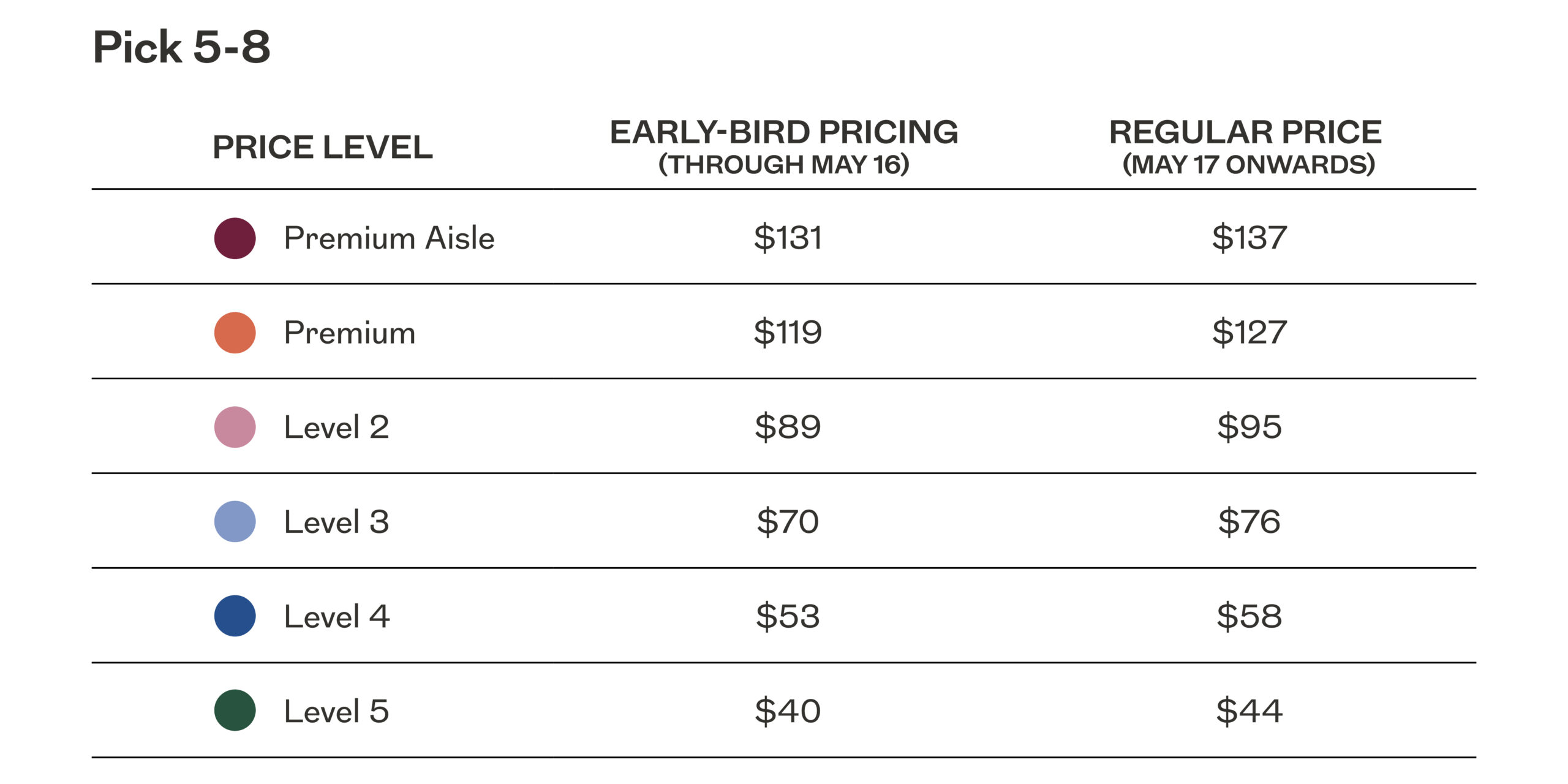1568x784 pixels.
Task: Select the $127 regular Premium price
Action: pyautogui.click(x=1249, y=333)
